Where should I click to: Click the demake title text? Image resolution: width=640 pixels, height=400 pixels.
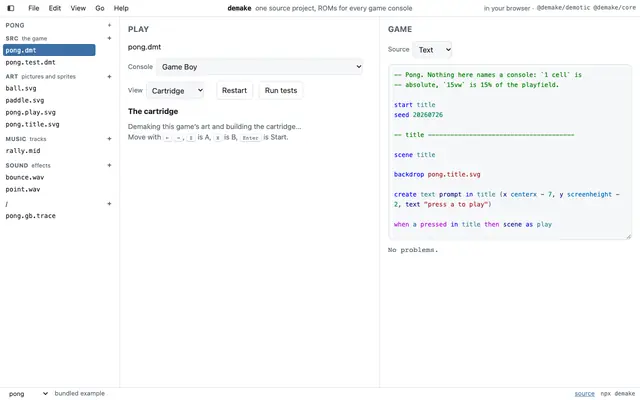[x=239, y=8]
